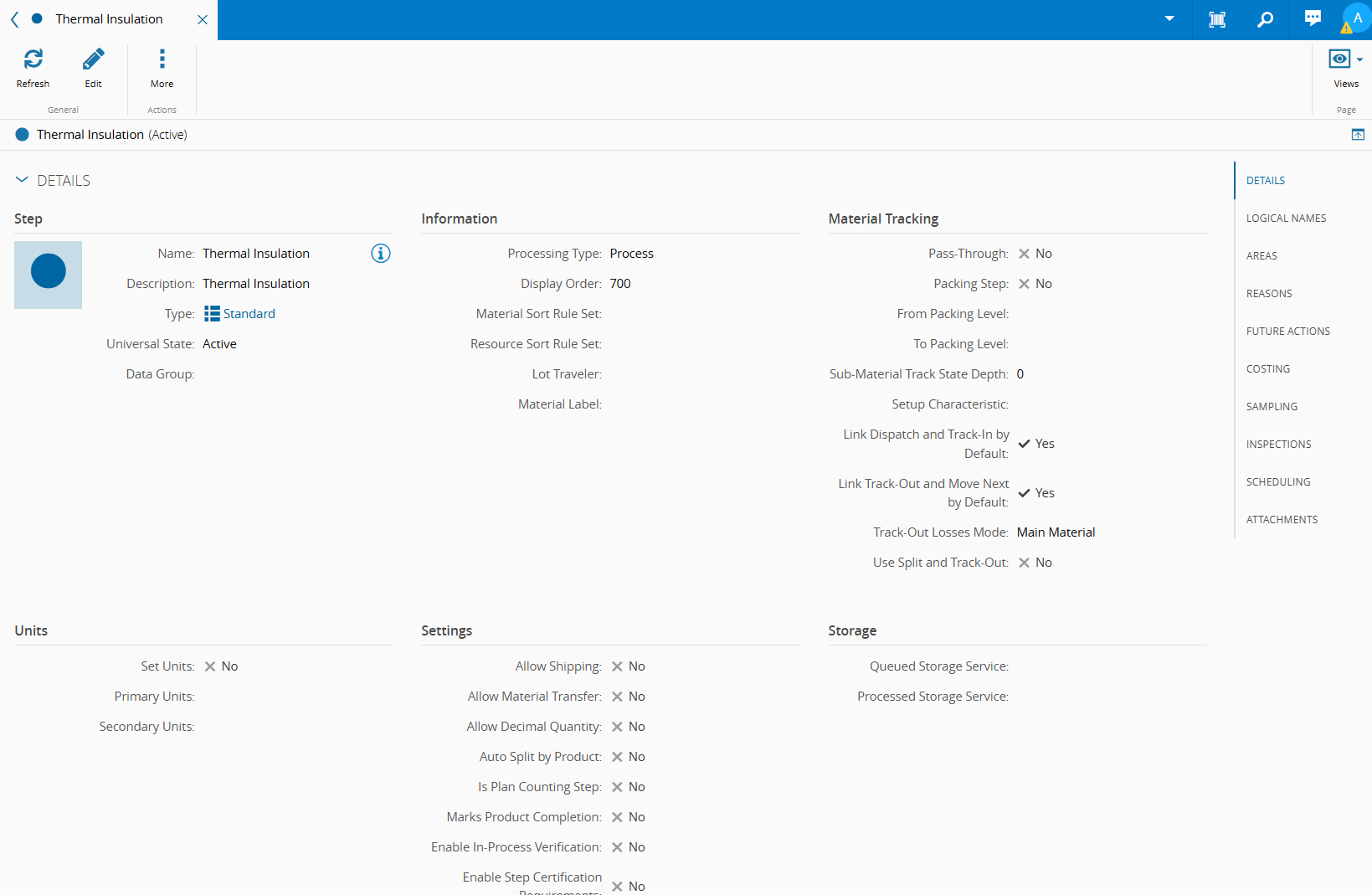Click the Display Order value 700

[620, 284]
